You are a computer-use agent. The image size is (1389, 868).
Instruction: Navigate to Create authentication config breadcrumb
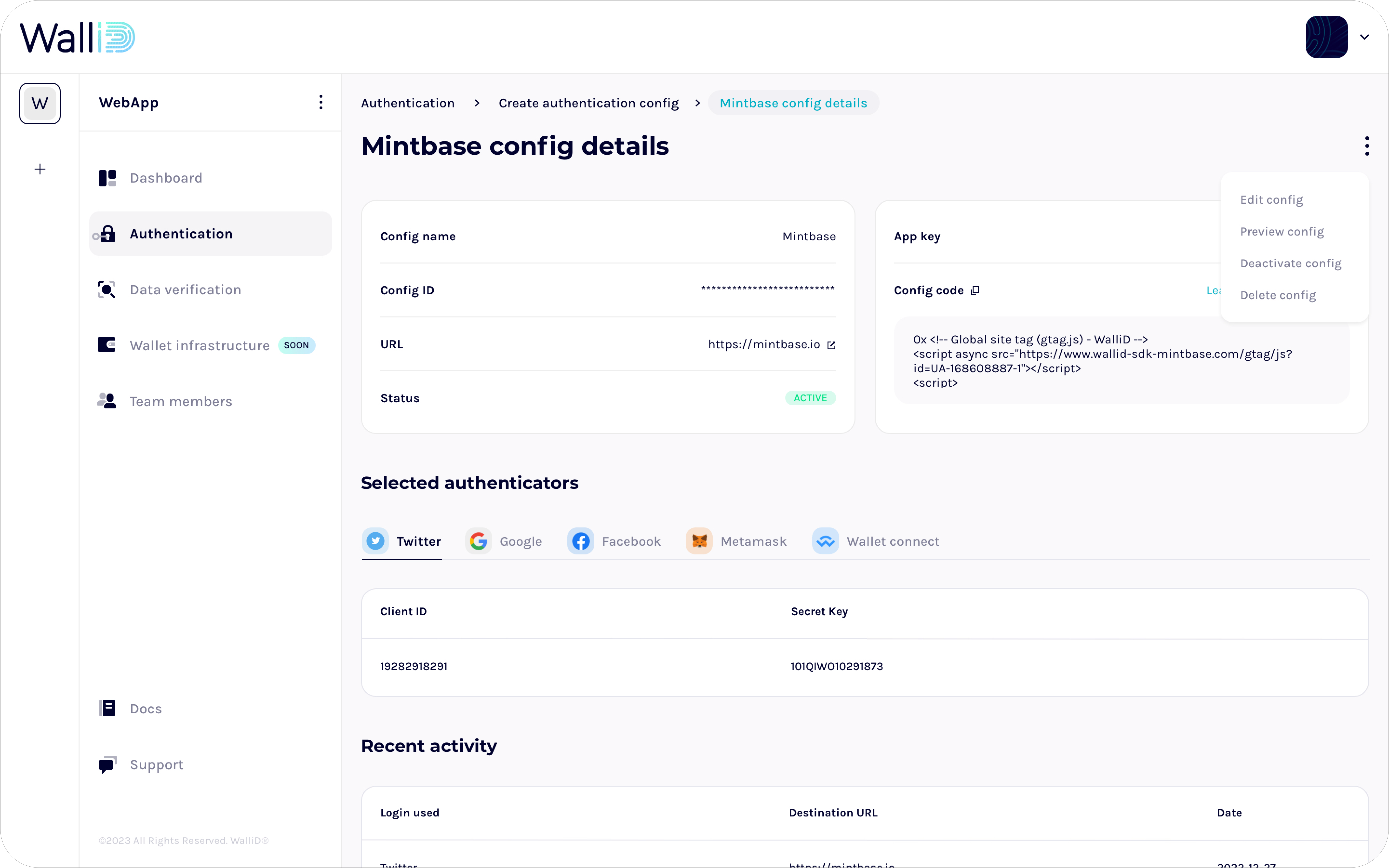[x=588, y=103]
